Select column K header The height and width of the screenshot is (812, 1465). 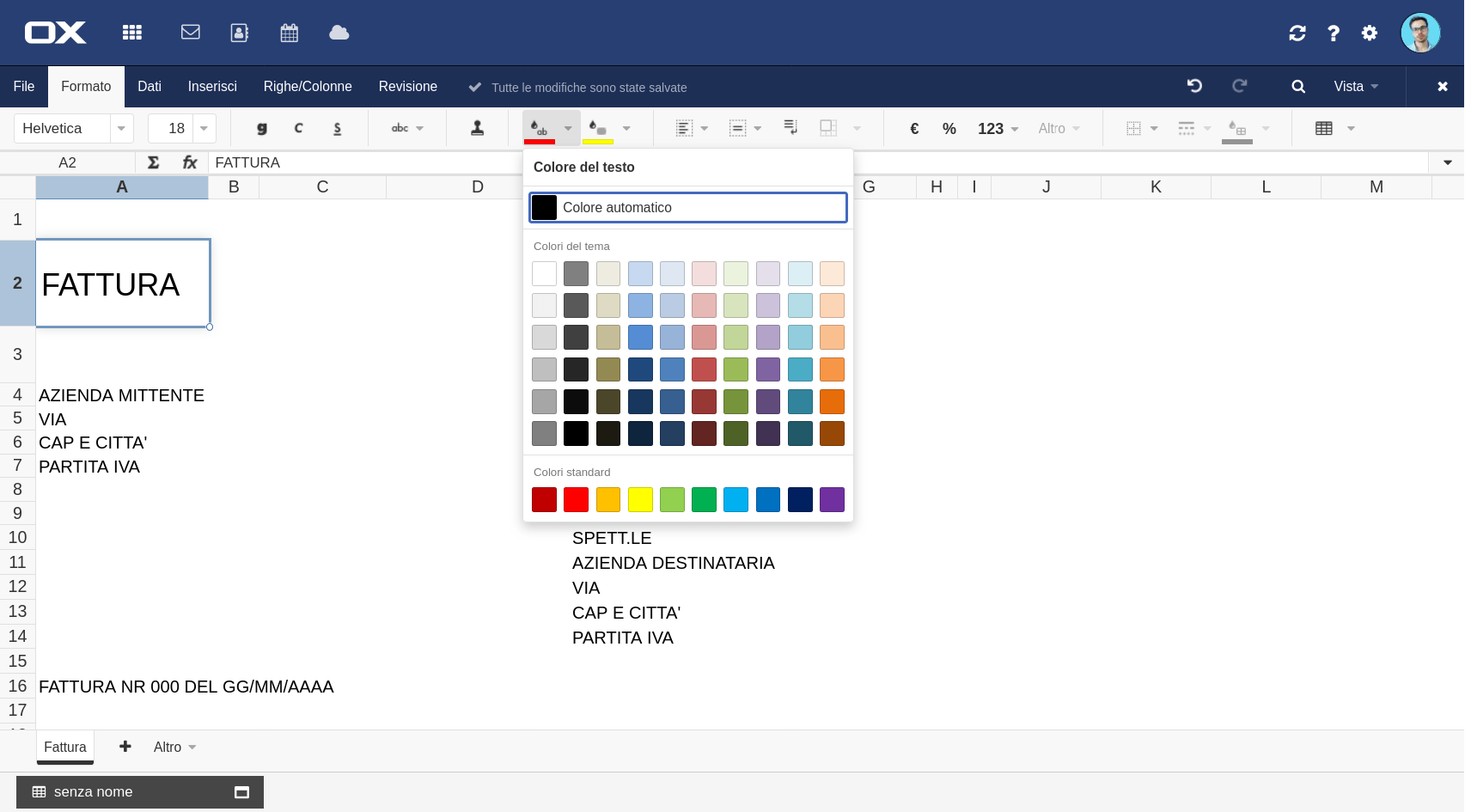pos(1156,187)
